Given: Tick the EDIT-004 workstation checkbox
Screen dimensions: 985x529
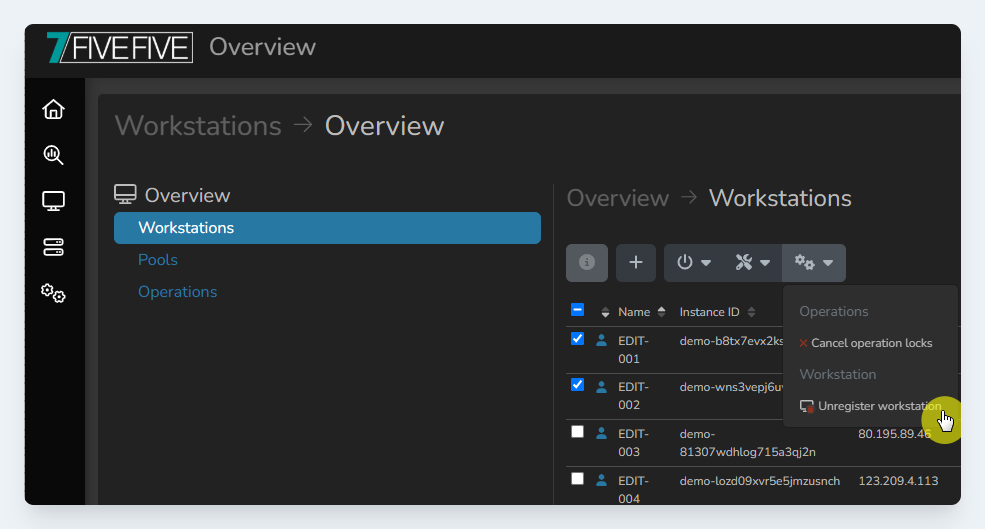Looking at the screenshot, I should tap(577, 478).
